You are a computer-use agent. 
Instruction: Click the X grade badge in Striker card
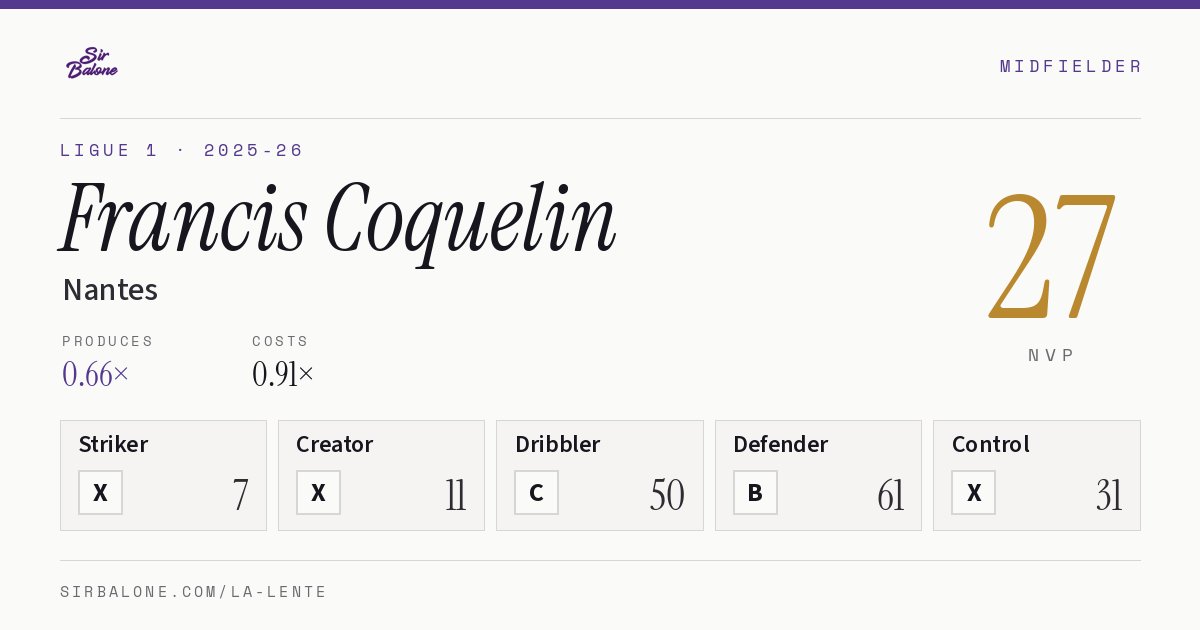(100, 492)
